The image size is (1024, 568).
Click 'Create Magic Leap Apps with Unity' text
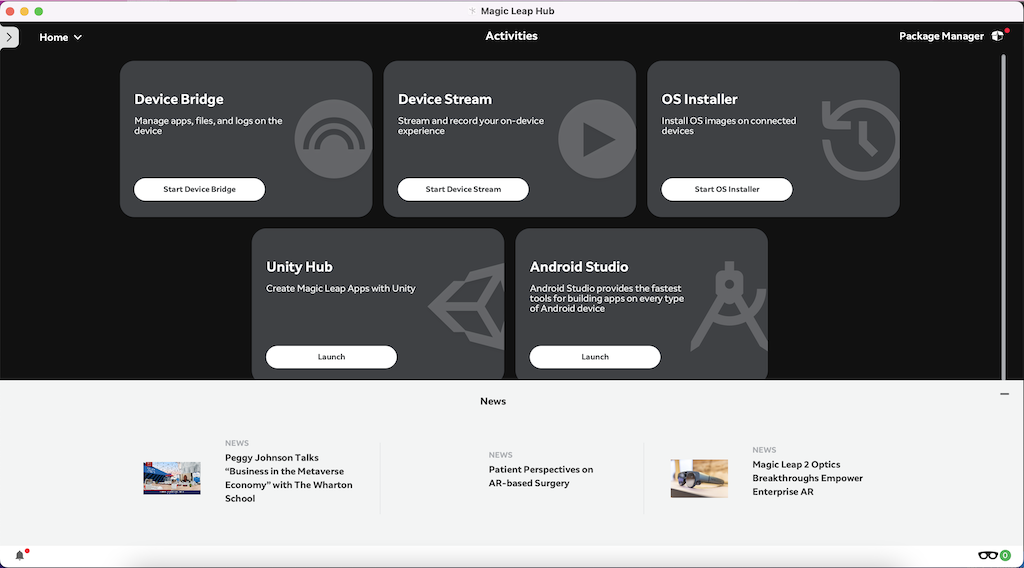(x=340, y=289)
